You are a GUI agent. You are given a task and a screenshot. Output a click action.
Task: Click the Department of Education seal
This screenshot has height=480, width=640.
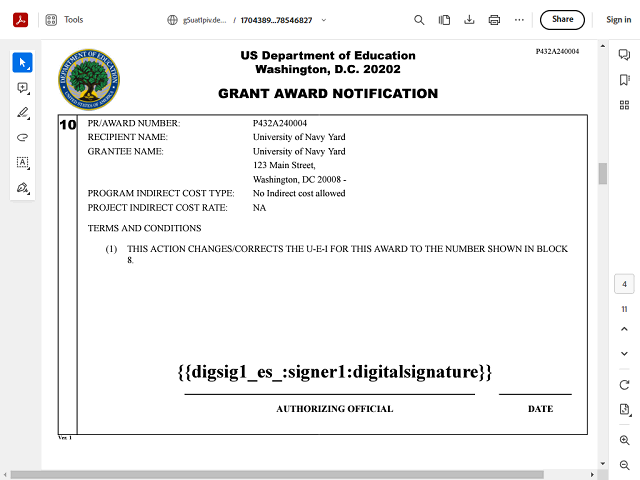point(89,80)
